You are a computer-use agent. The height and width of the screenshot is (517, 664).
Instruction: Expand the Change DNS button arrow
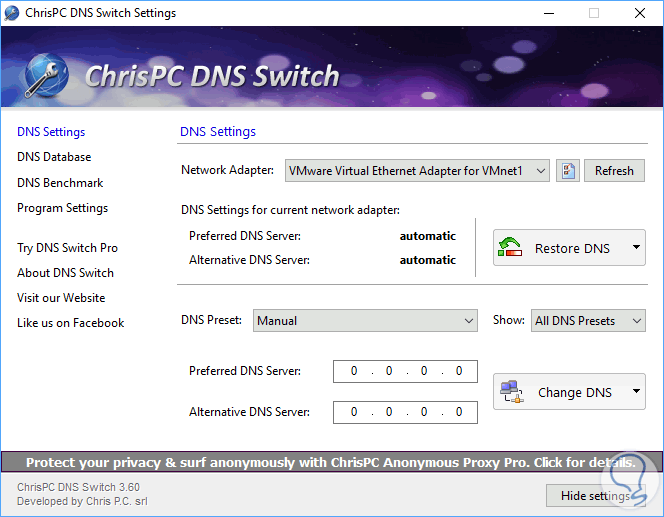click(x=636, y=391)
